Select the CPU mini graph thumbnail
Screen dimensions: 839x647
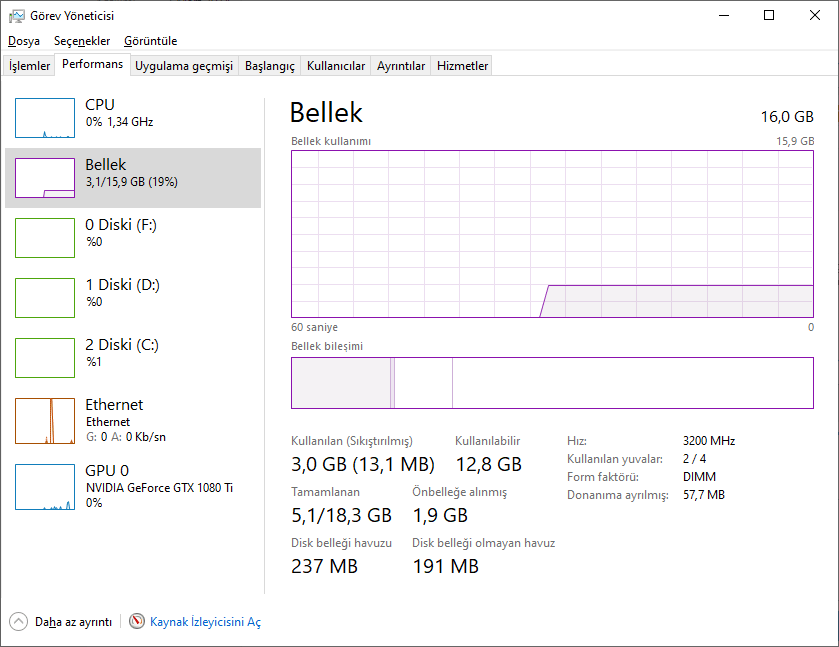(45, 118)
